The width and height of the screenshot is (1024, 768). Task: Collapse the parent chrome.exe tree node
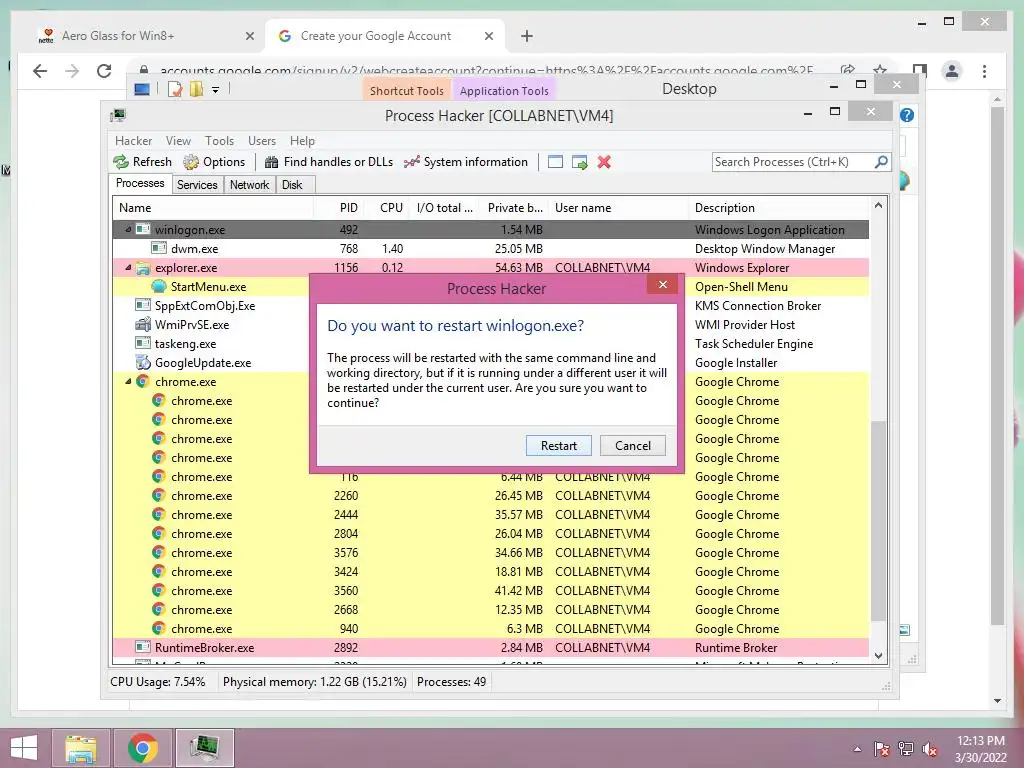[128, 381]
